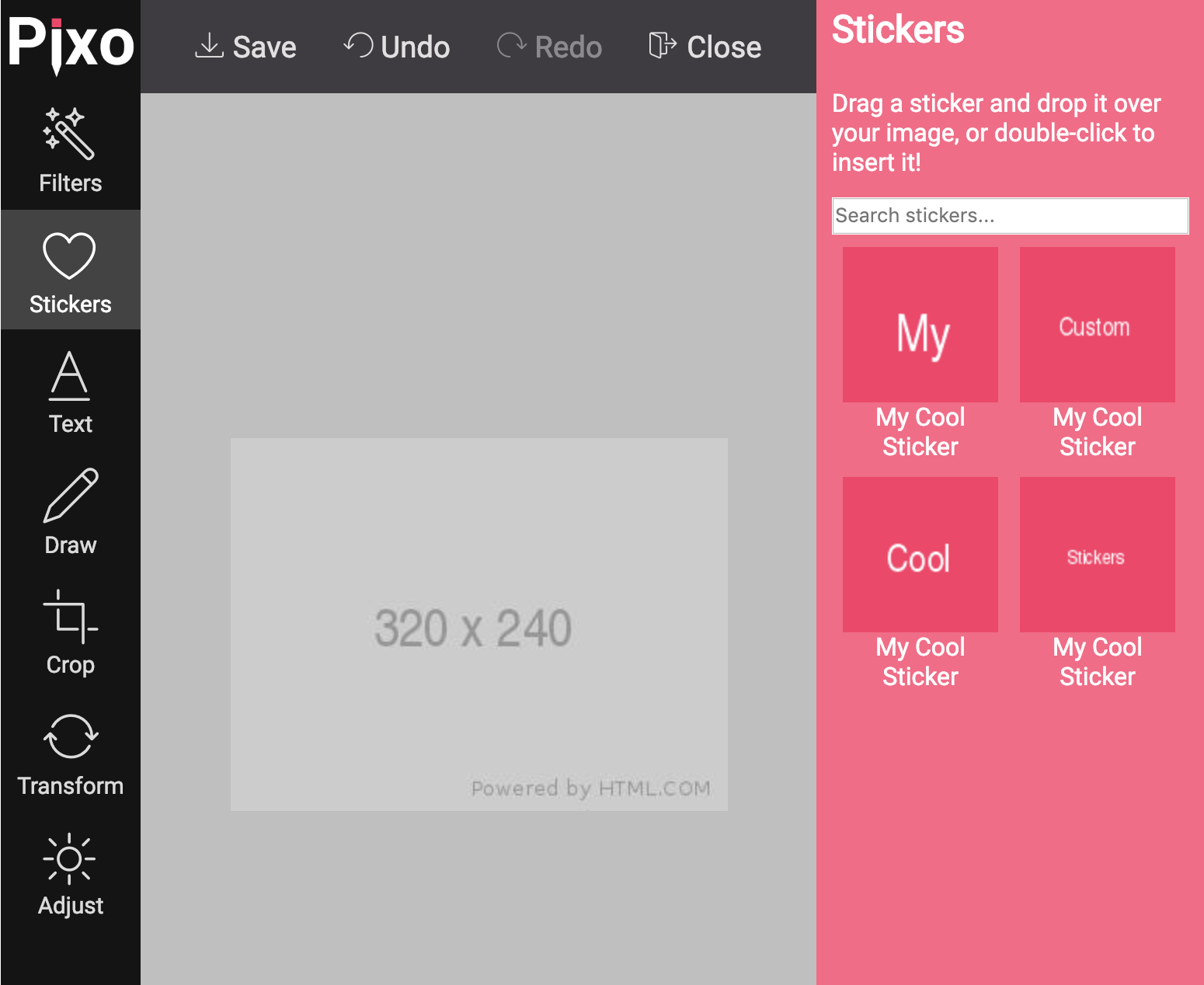The width and height of the screenshot is (1204, 985).
Task: Click the Close button
Action: (x=704, y=47)
